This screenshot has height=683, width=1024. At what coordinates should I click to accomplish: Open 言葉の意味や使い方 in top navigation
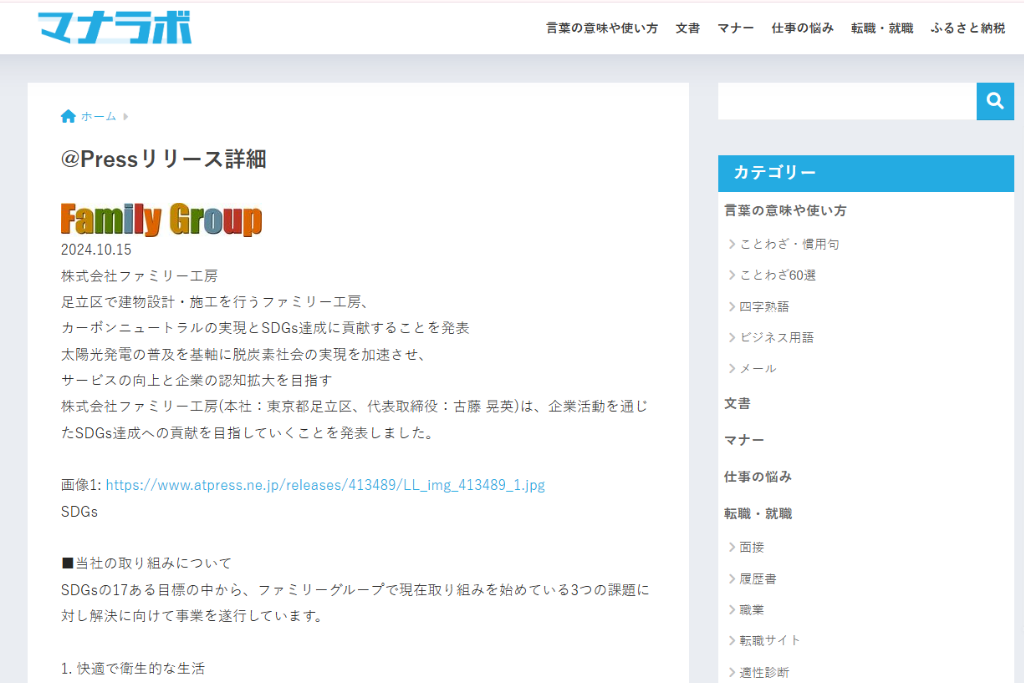(601, 28)
